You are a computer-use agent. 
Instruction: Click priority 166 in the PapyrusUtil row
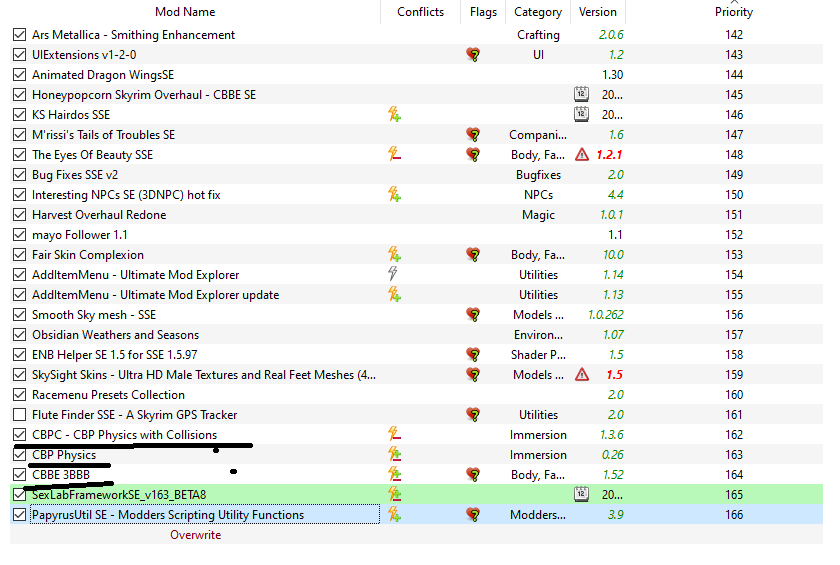coord(734,515)
